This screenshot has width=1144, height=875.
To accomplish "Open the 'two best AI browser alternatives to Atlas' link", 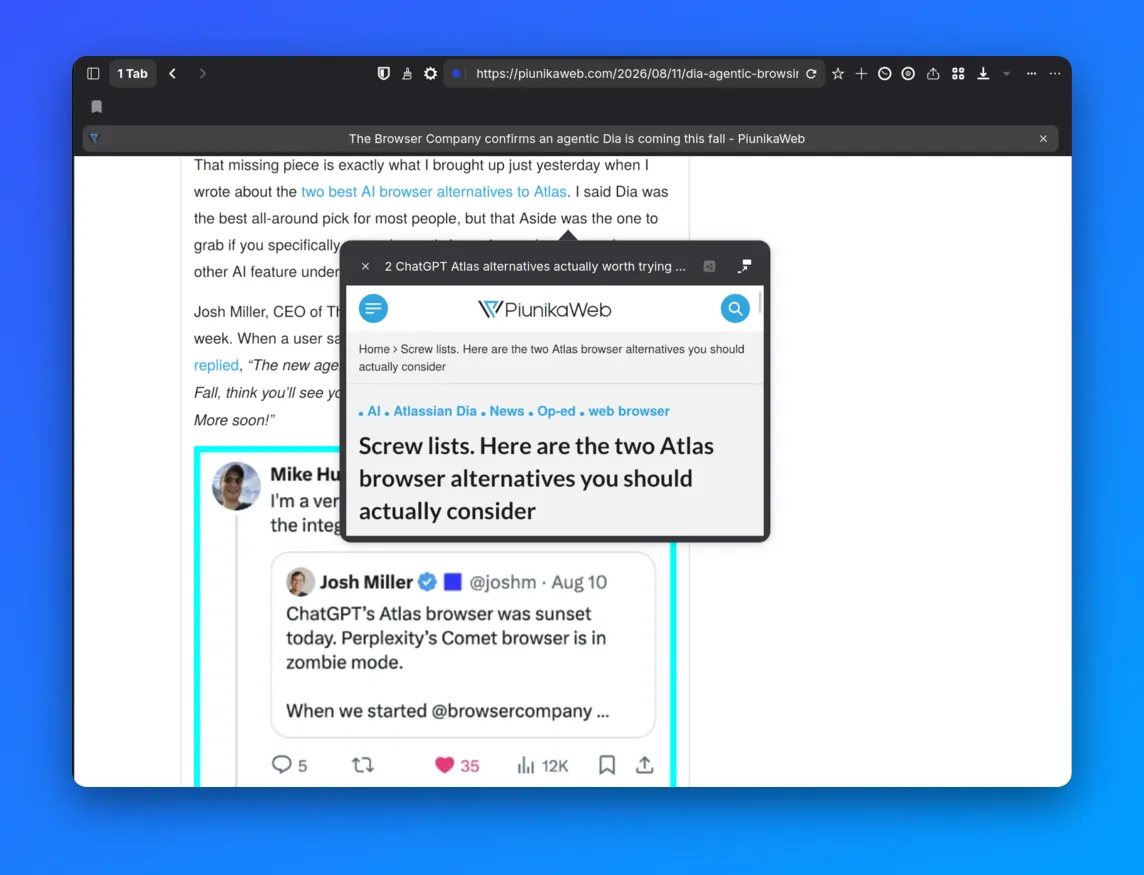I will pyautogui.click(x=433, y=192).
